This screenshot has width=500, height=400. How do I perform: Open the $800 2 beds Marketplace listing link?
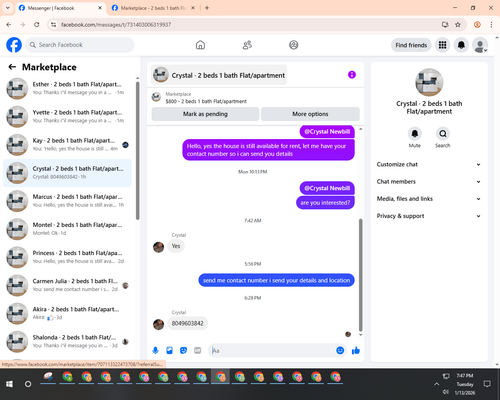pos(206,101)
